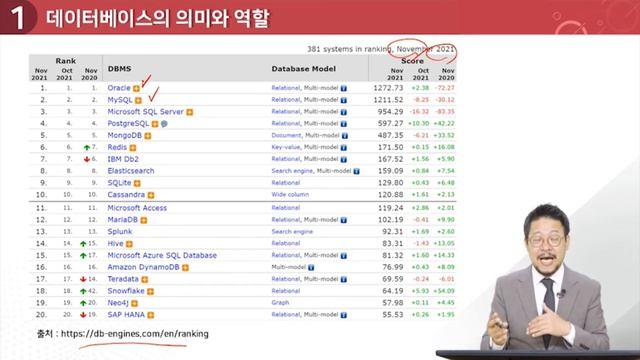Viewport: 640px width, 360px height.
Task: Click the DBMS column header
Action: click(120, 69)
